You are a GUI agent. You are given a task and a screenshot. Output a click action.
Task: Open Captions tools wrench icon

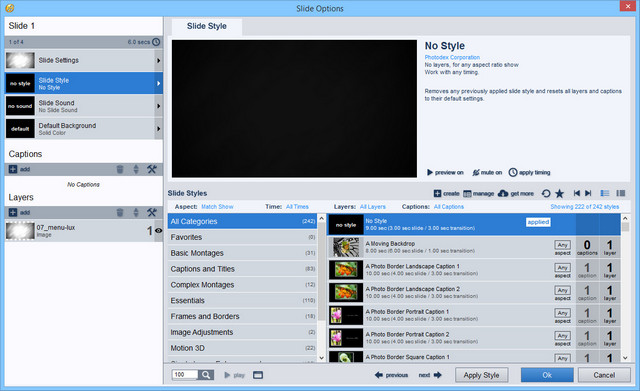(152, 169)
